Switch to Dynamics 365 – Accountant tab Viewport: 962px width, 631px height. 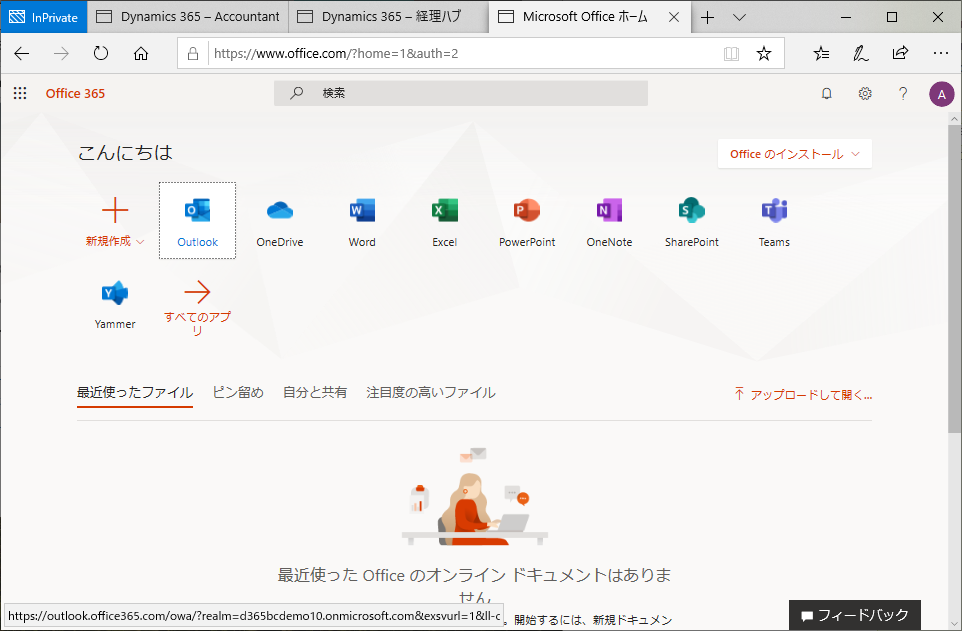pyautogui.click(x=188, y=17)
